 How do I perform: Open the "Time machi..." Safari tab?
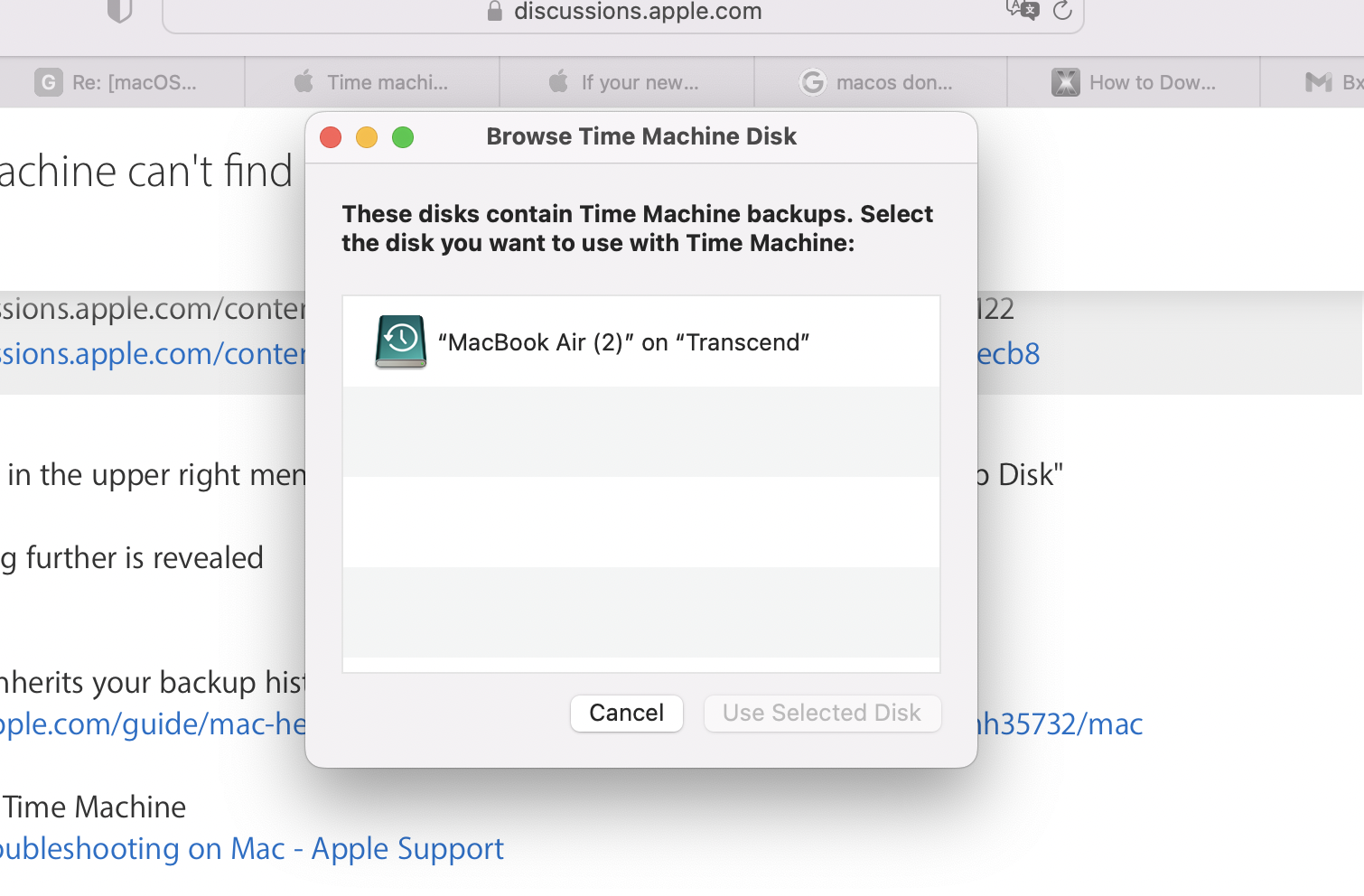(x=372, y=82)
